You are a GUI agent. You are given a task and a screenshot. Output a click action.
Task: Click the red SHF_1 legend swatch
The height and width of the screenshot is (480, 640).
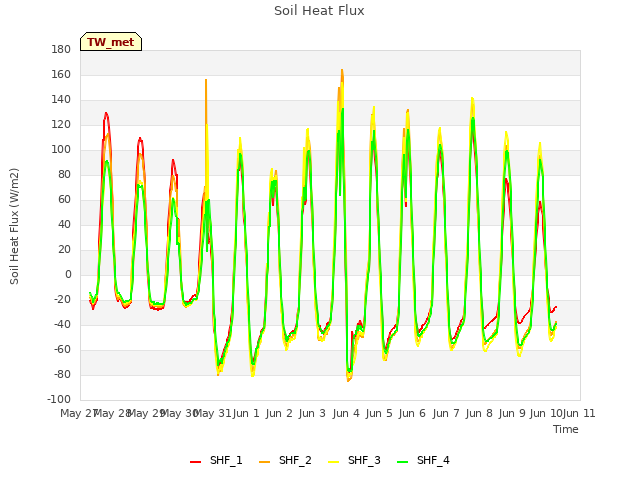pyautogui.click(x=196, y=462)
